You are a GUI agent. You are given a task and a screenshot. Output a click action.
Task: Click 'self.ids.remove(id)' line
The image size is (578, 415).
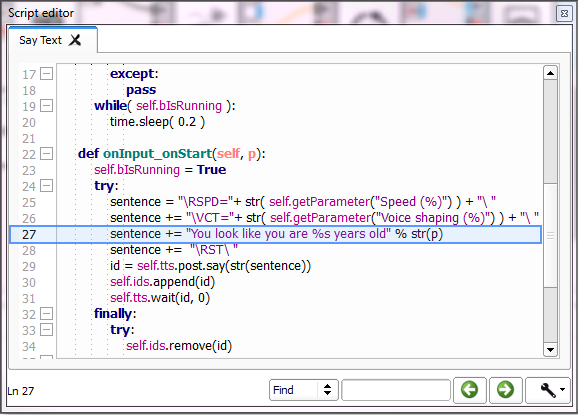coord(179,346)
